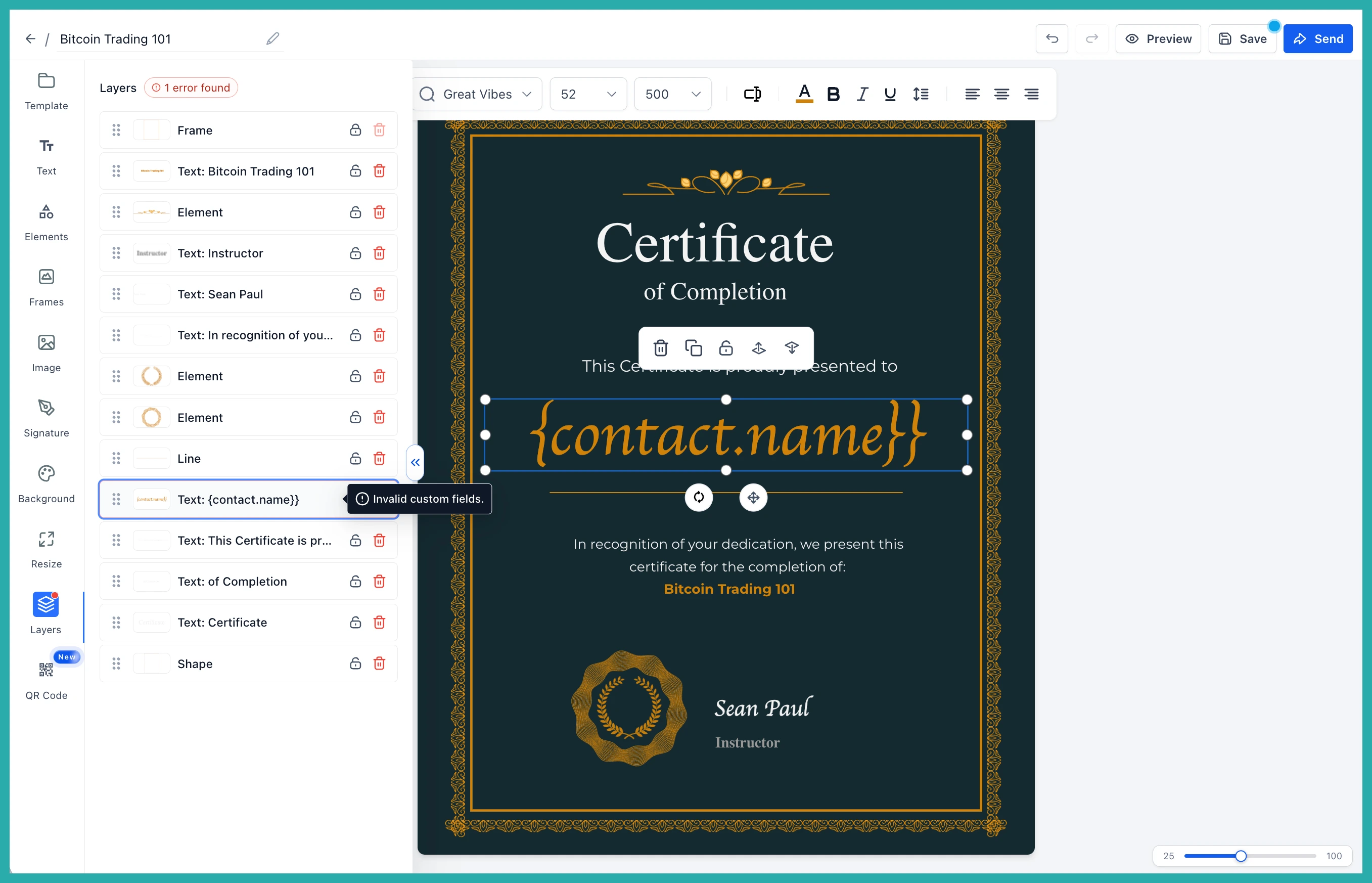Image resolution: width=1372 pixels, height=883 pixels.
Task: Open the font weight 500 dropdown
Action: [x=672, y=94]
